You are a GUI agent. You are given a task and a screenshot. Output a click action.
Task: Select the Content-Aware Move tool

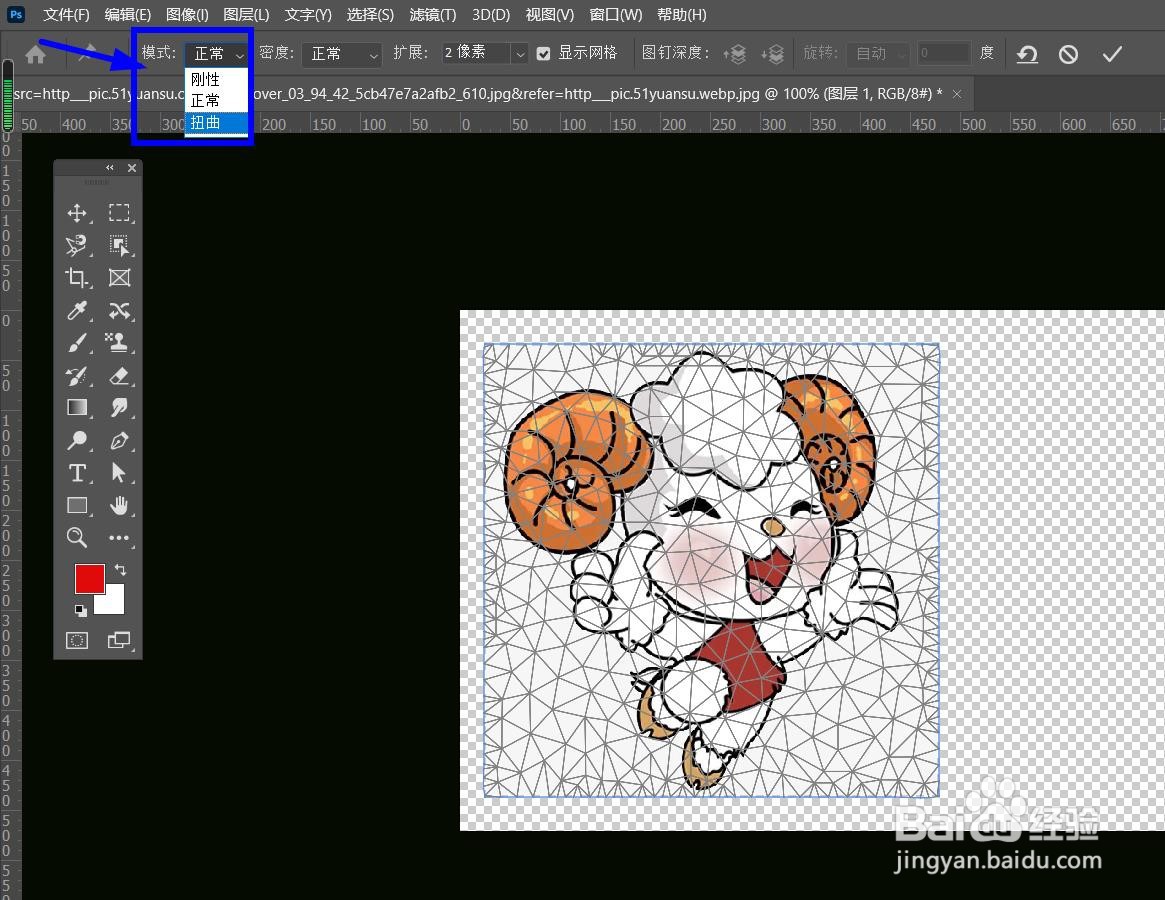click(119, 310)
